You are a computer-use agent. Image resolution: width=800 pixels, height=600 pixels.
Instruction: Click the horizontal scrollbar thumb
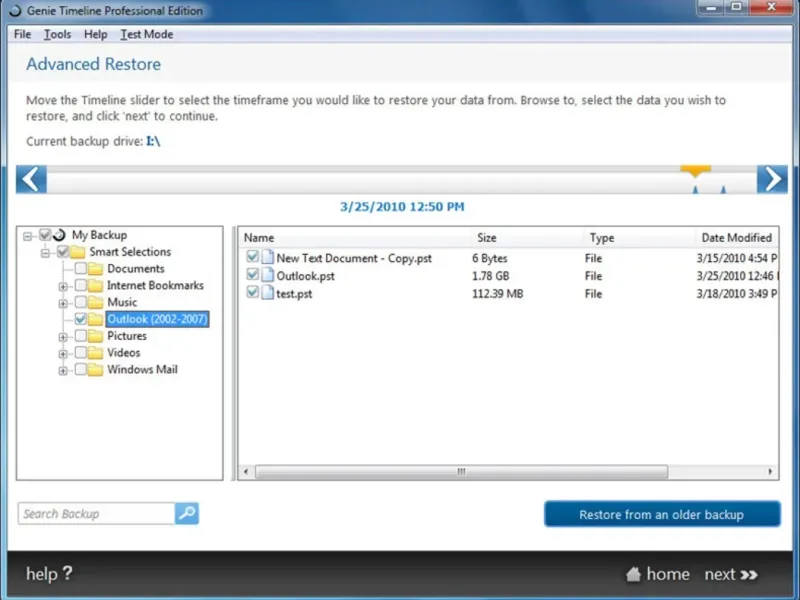click(x=461, y=472)
